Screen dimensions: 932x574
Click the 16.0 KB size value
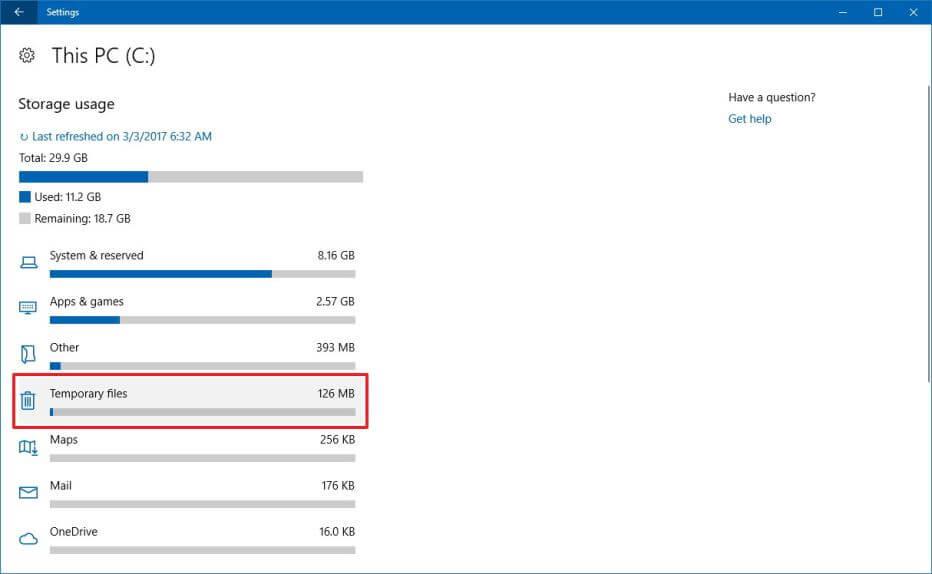pos(337,532)
